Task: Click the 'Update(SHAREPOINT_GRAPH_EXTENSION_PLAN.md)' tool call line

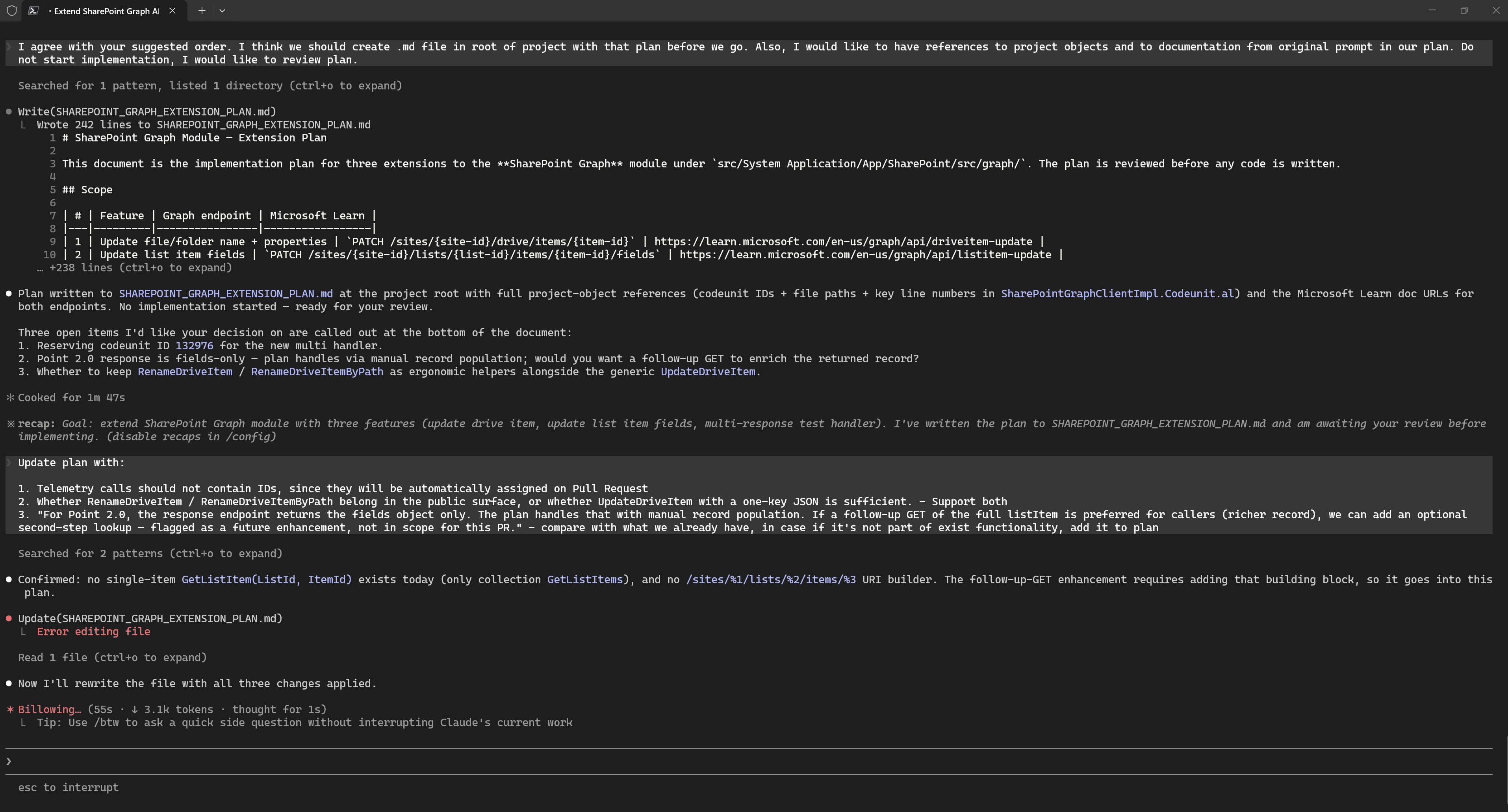Action: [x=150, y=619]
